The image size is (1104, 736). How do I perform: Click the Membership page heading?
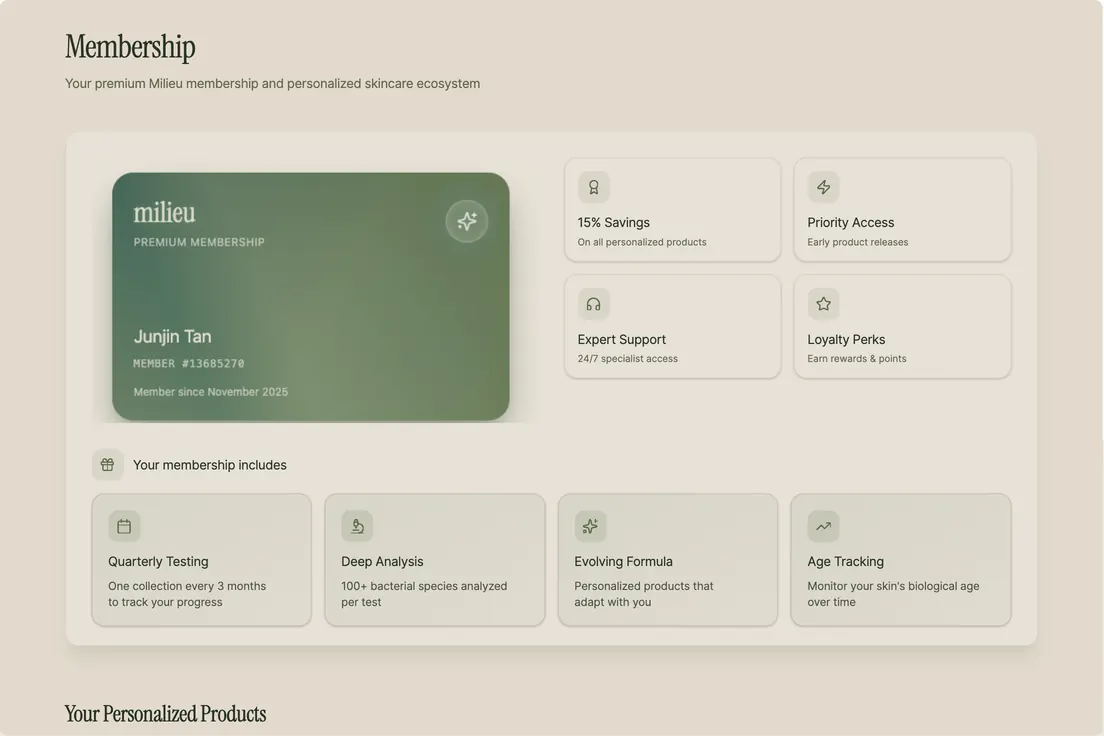click(130, 47)
